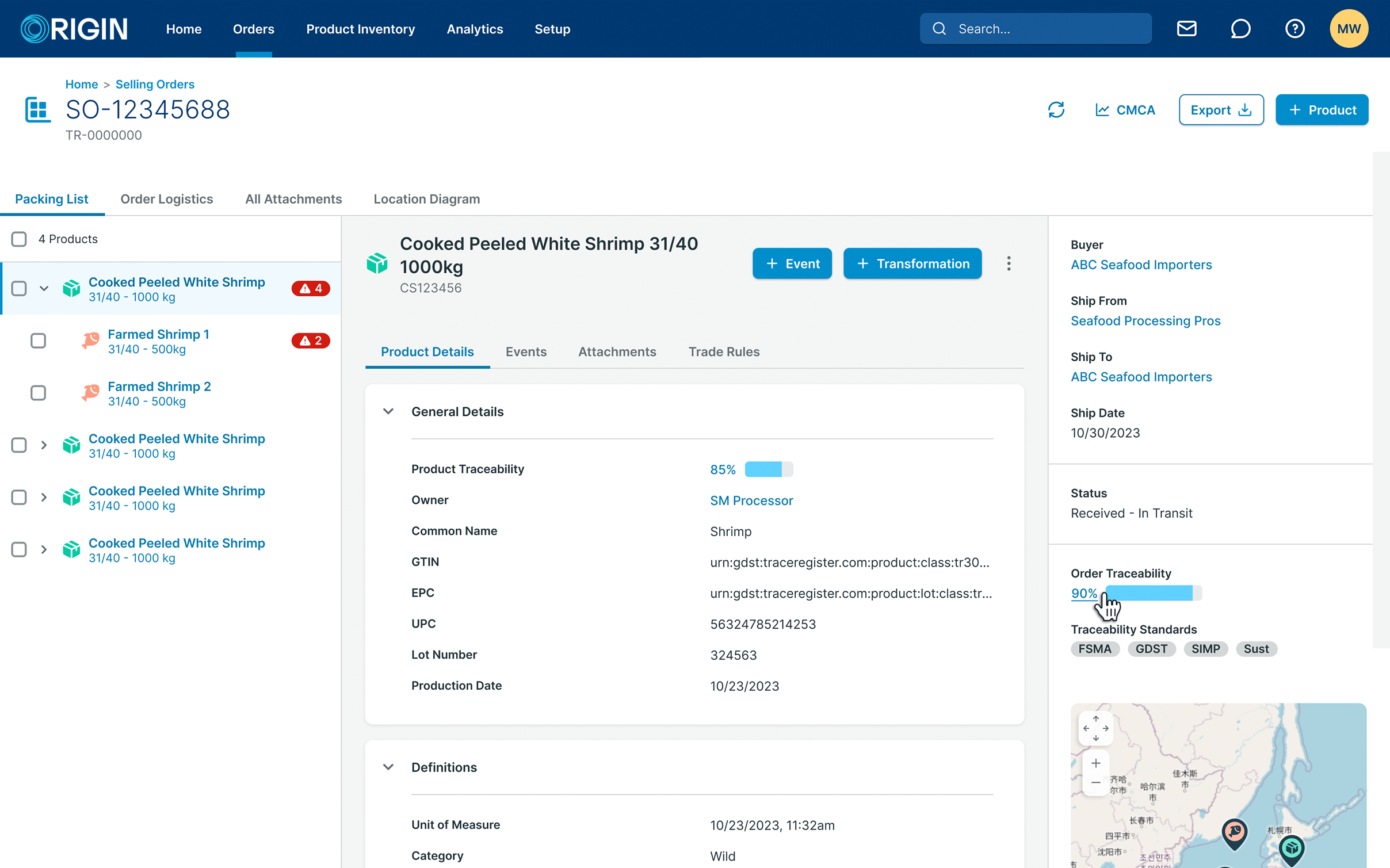Open the three-dot product options menu
The height and width of the screenshot is (868, 1390).
[x=1009, y=263]
